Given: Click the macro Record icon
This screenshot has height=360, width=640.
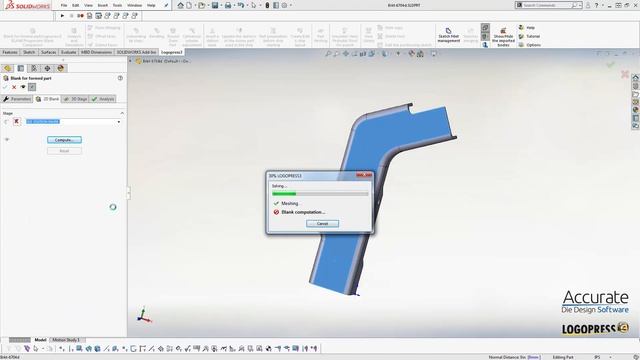Looking at the screenshot, I should pyautogui.click(x=80, y=16).
